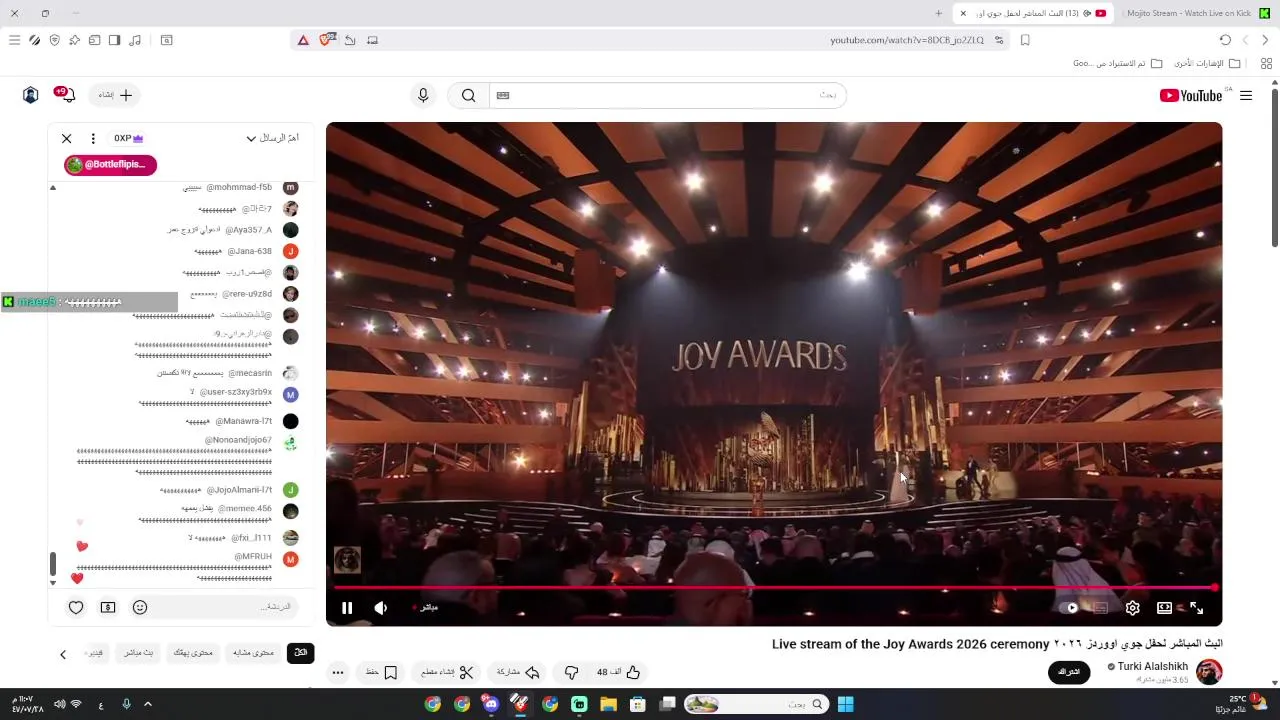Bookmark this page in address bar
The width and height of the screenshot is (1280, 720).
pyautogui.click(x=1025, y=40)
